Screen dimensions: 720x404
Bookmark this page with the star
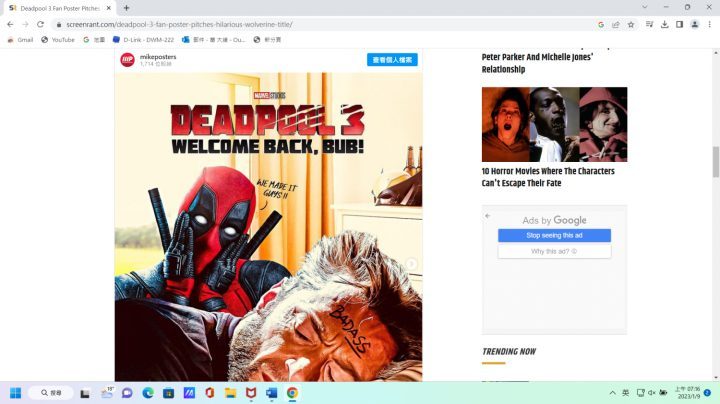pos(631,24)
